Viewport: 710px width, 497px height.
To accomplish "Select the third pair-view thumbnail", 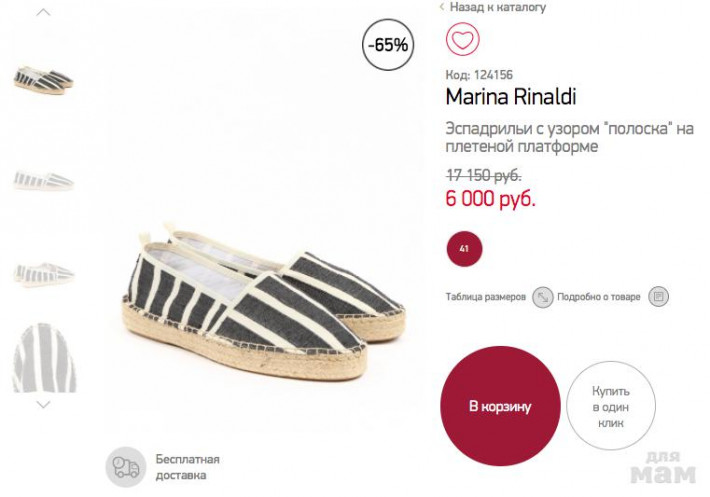I will click(x=43, y=270).
